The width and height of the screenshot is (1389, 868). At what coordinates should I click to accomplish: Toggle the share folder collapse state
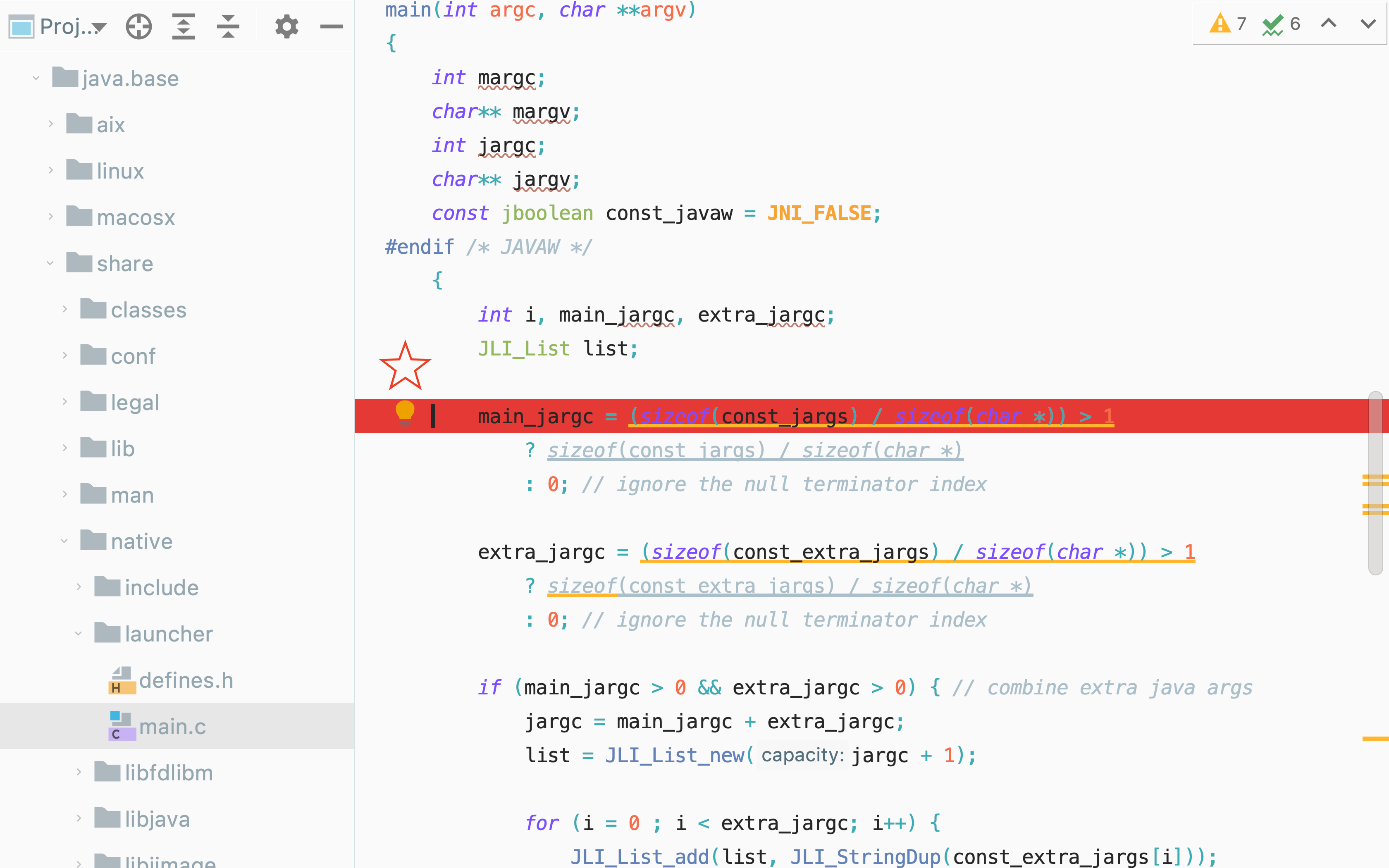point(51,263)
